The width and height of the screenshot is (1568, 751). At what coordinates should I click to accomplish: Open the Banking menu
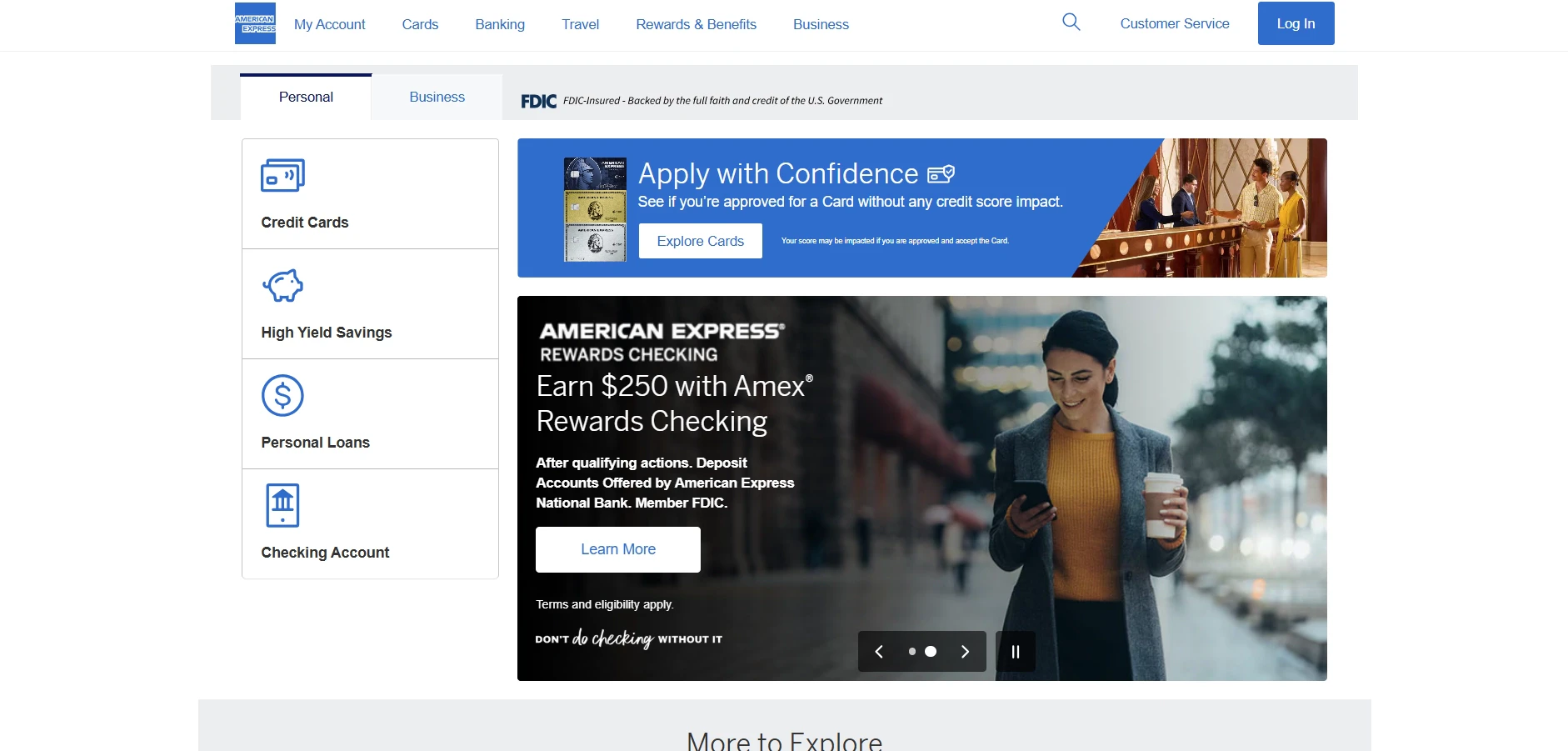[500, 25]
